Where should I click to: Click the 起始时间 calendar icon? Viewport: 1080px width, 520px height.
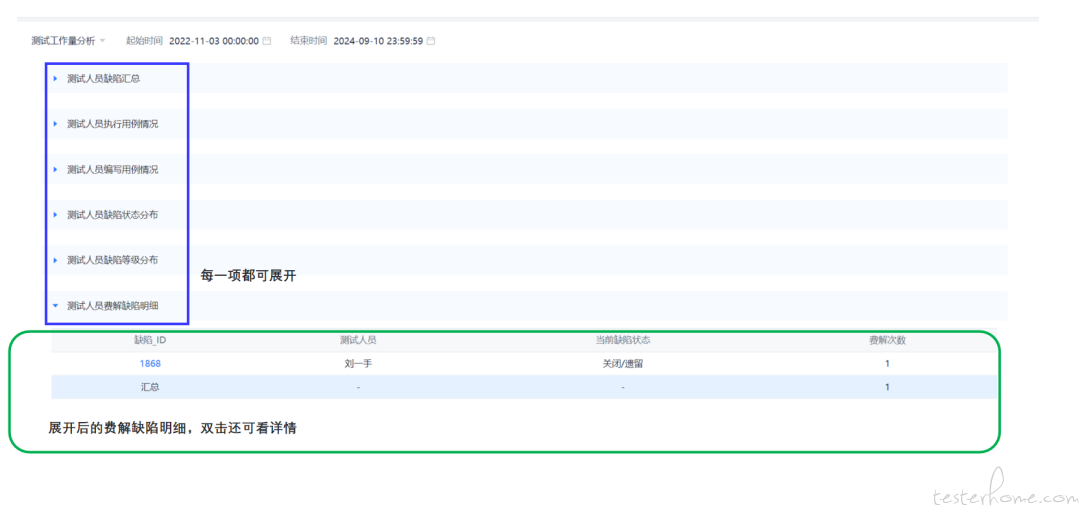tap(267, 41)
